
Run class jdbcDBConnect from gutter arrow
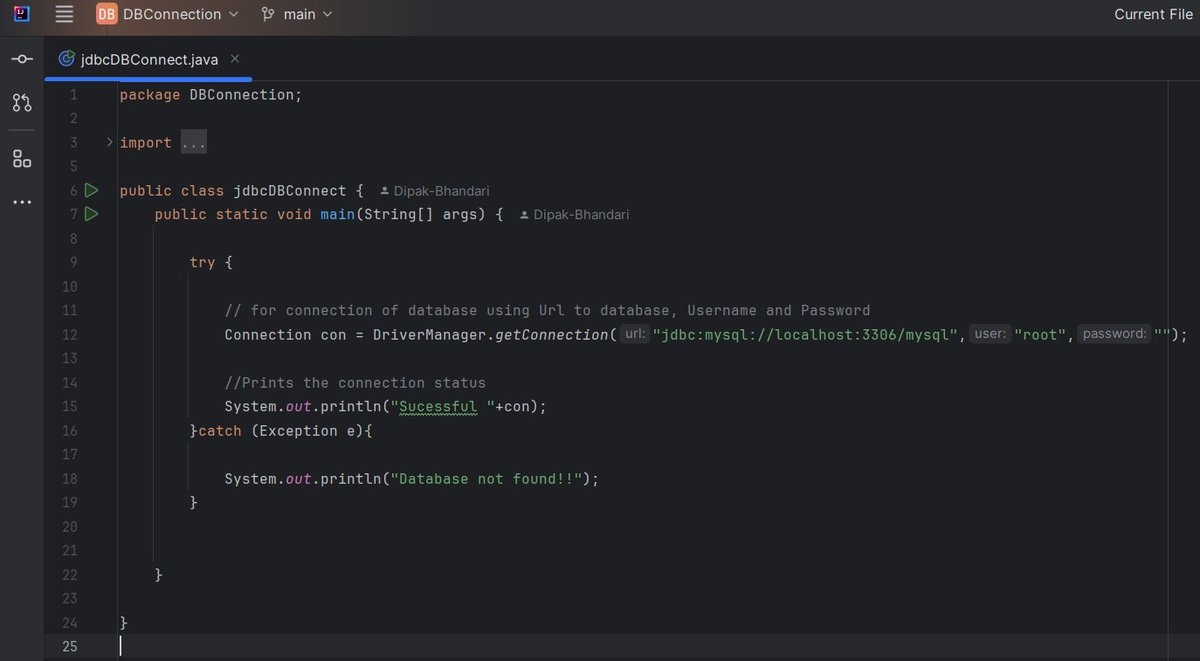coord(91,190)
